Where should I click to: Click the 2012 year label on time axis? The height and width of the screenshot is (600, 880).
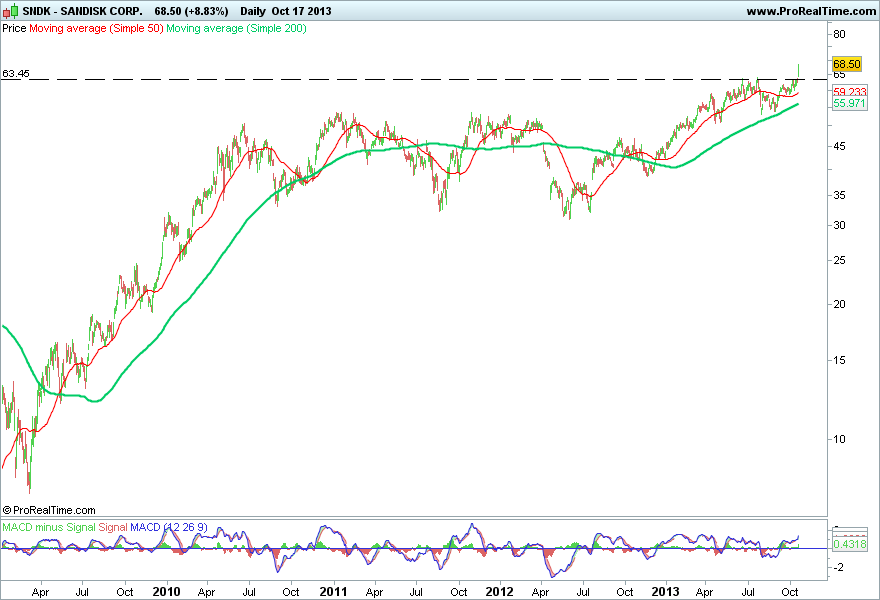(499, 592)
